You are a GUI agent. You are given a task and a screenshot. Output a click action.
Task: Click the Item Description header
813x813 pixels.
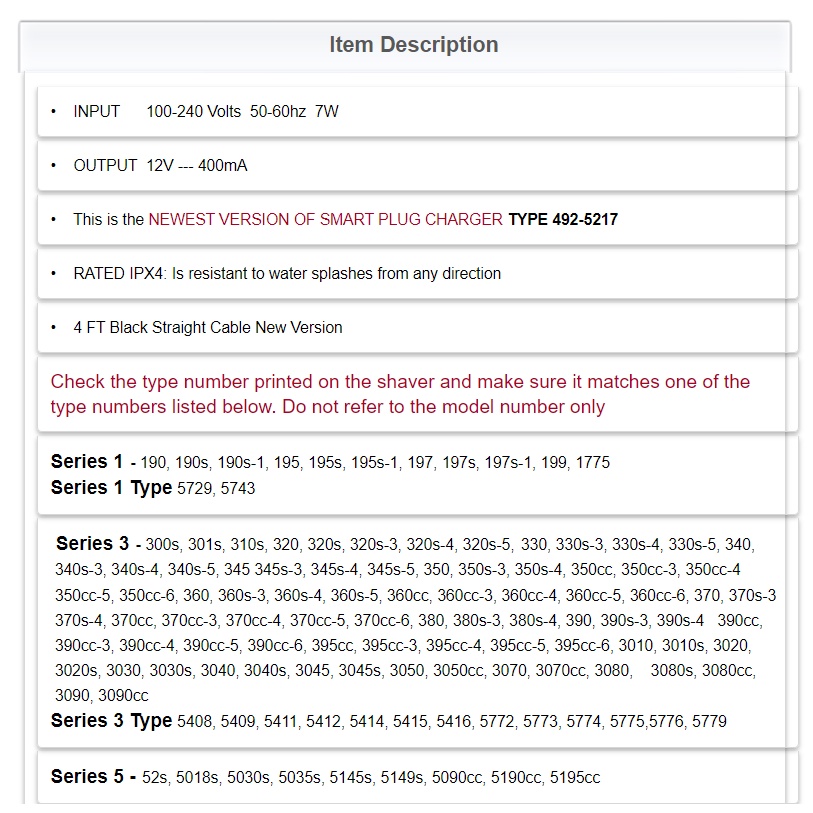point(413,45)
